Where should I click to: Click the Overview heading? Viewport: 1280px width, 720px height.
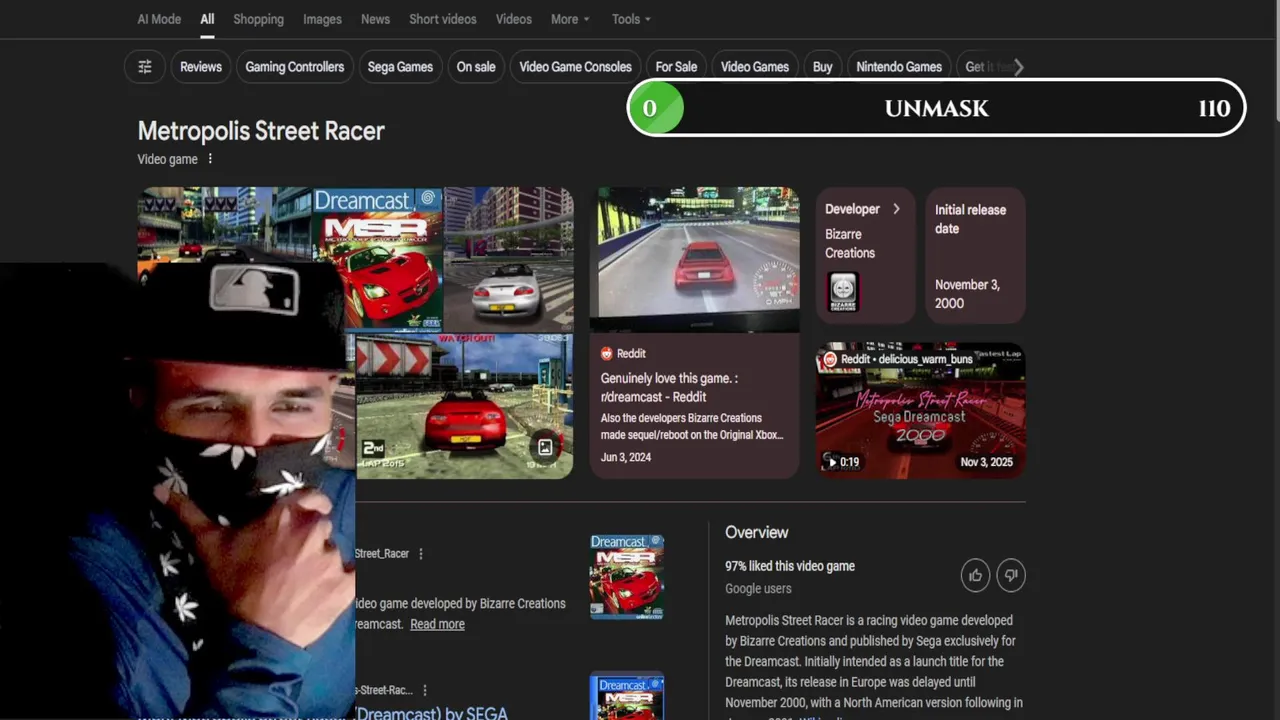click(x=757, y=532)
